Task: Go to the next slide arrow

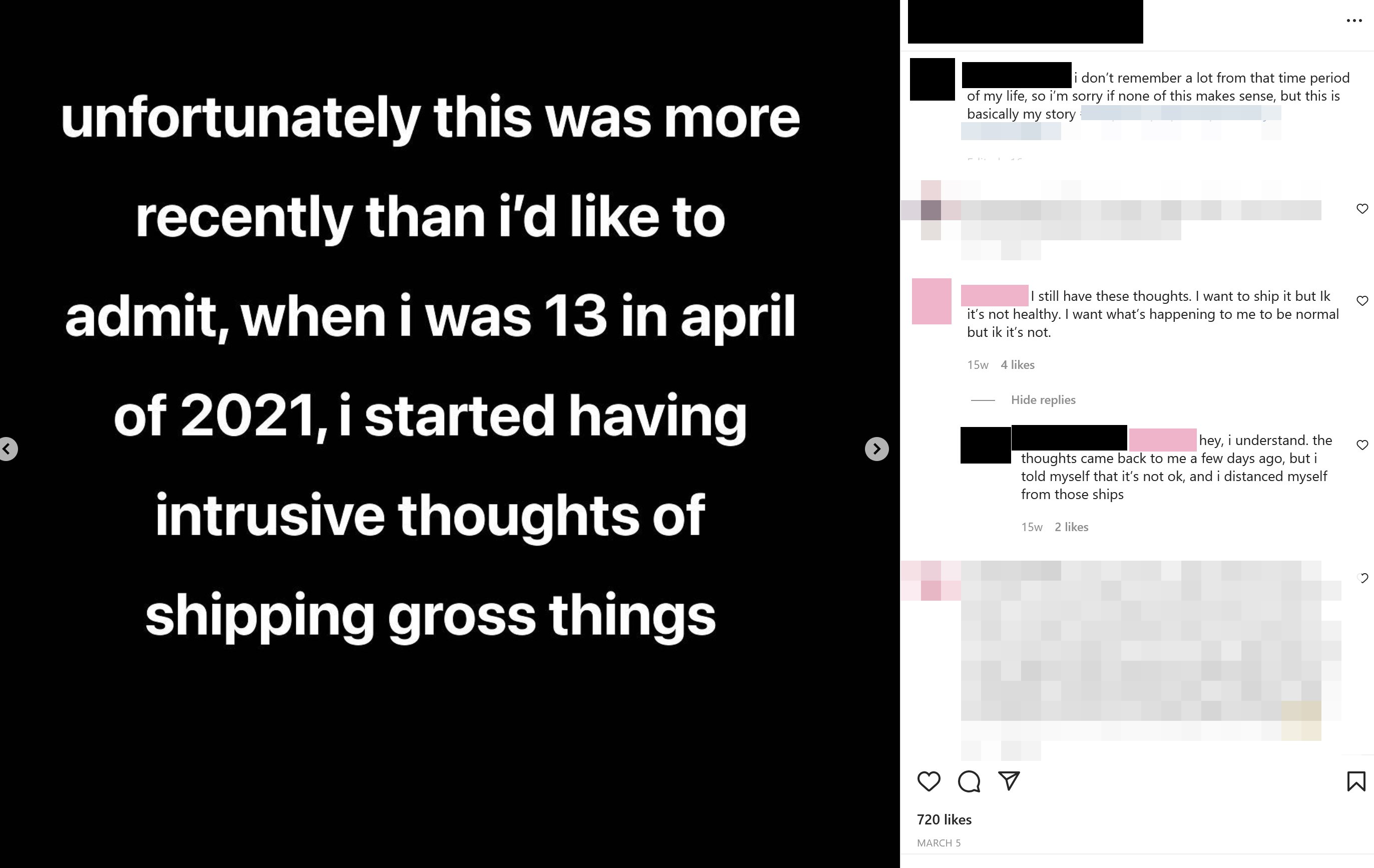Action: click(x=876, y=449)
